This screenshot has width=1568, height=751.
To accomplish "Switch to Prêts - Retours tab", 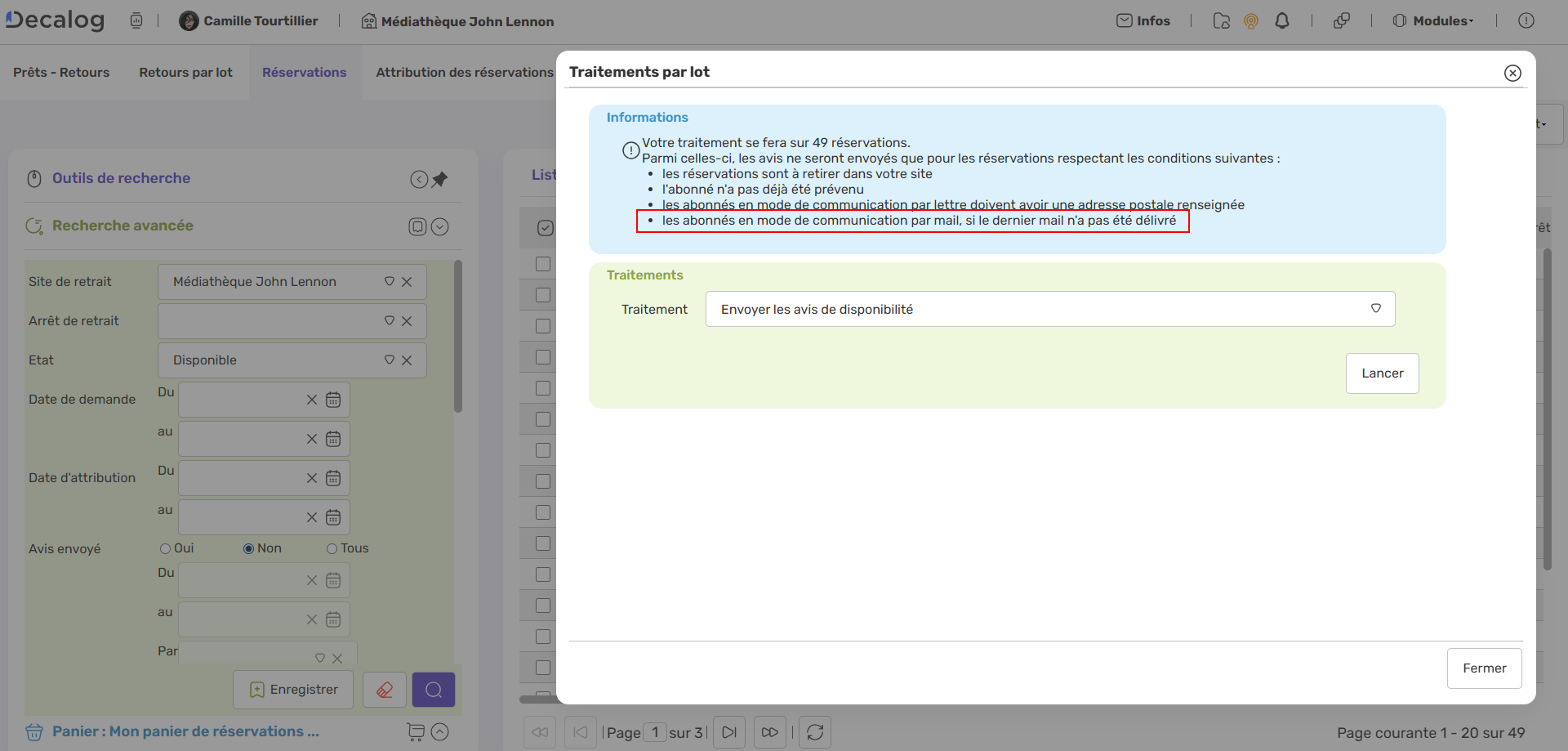I will [x=61, y=73].
